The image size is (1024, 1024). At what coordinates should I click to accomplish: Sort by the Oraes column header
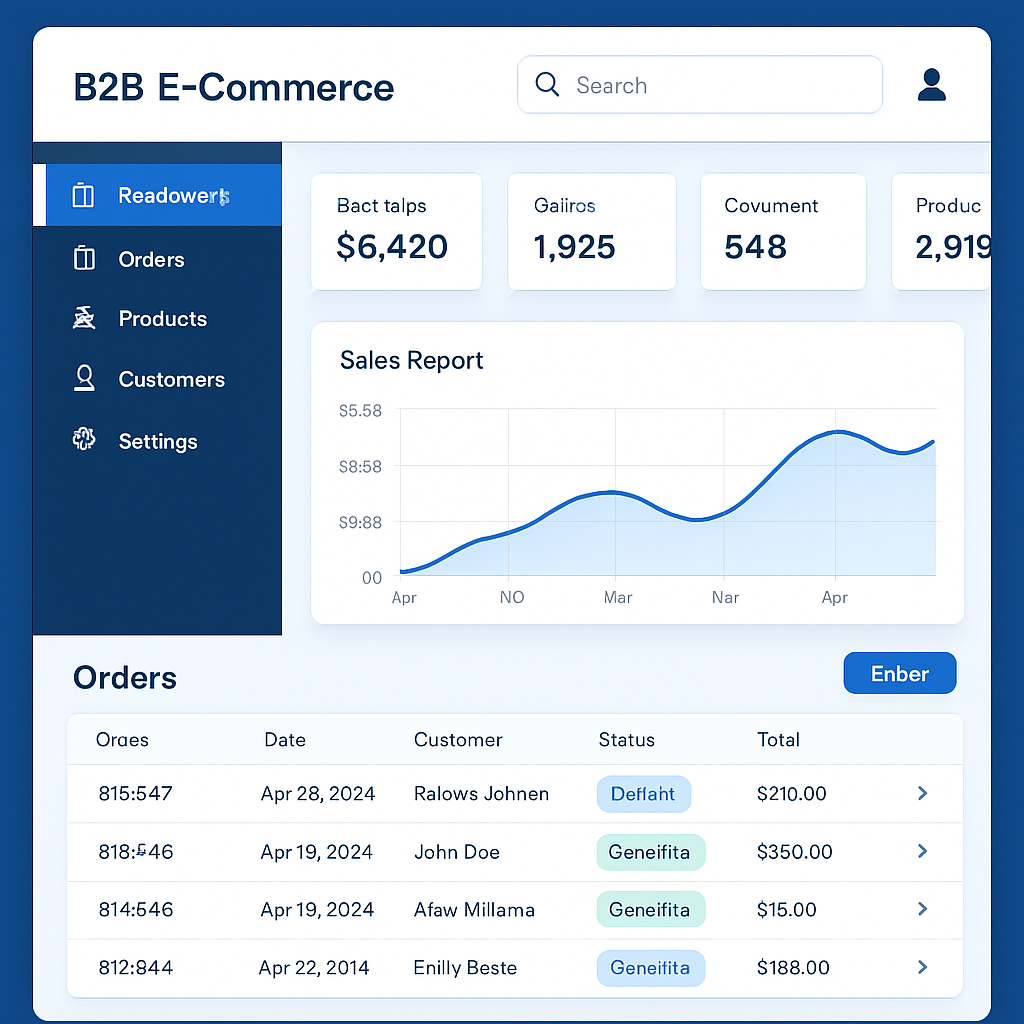tap(122, 739)
